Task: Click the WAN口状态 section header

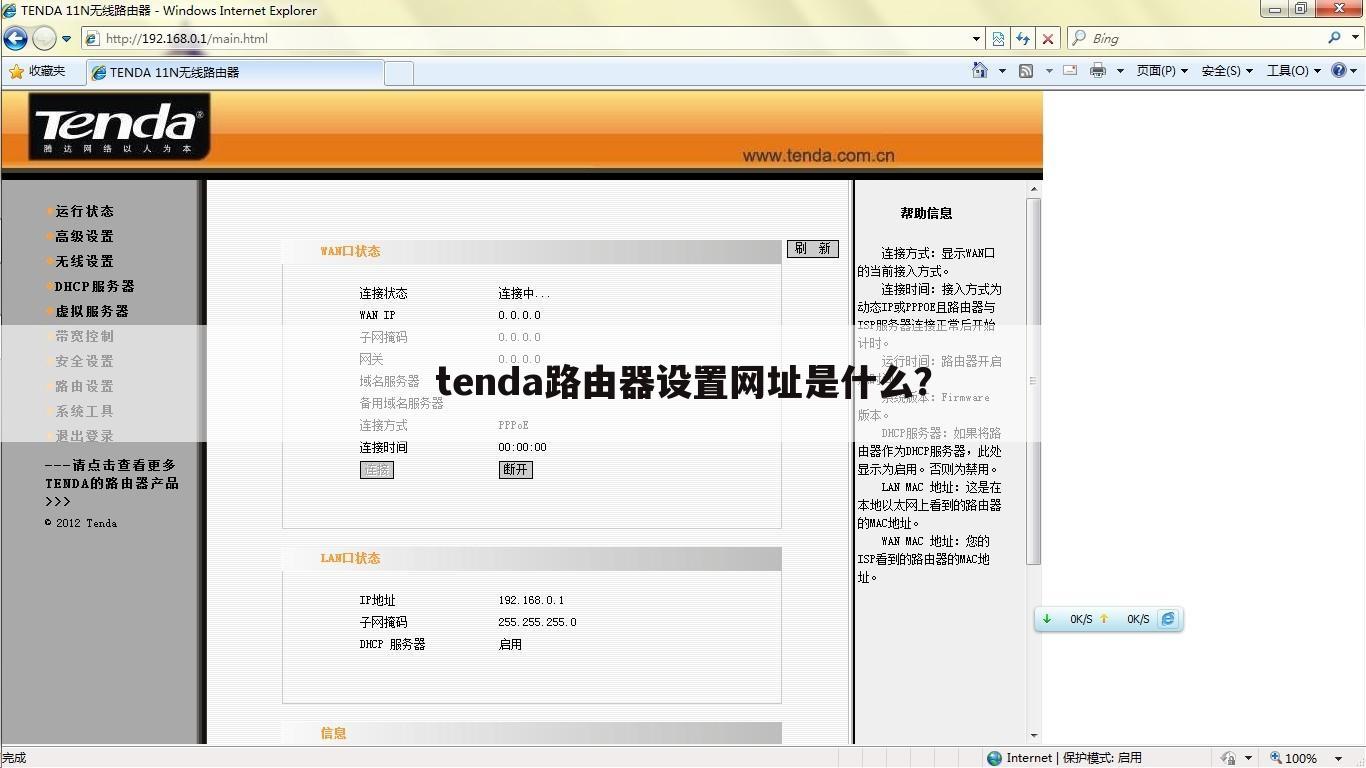Action: [x=350, y=251]
